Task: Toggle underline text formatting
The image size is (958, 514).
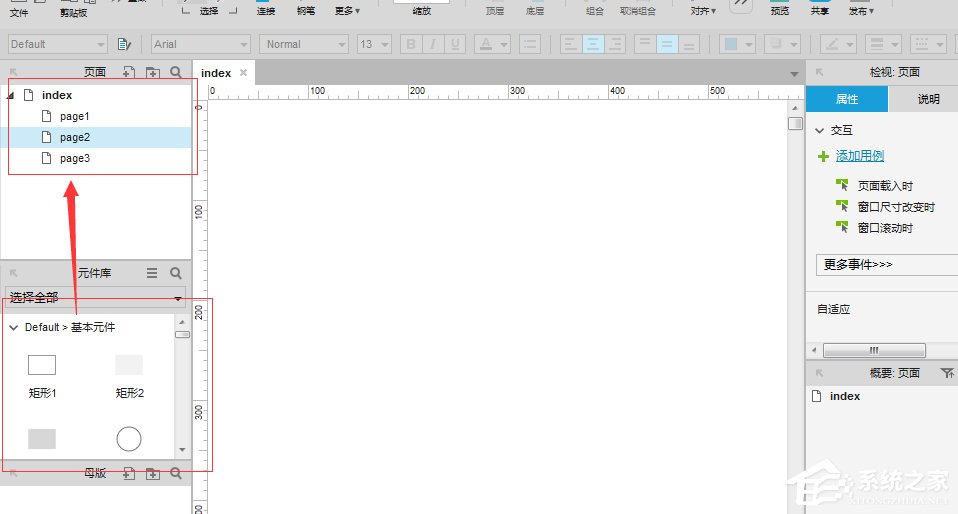Action: click(x=455, y=44)
